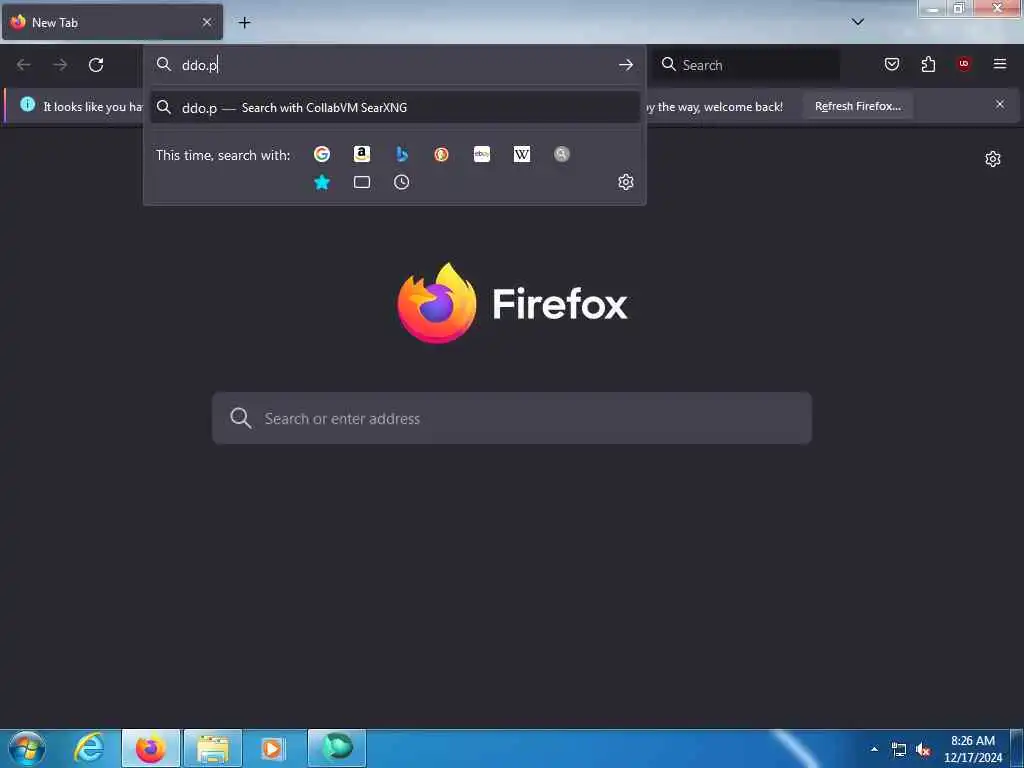Expand the list all tabs chevron
1024x768 pixels.
[x=858, y=22]
